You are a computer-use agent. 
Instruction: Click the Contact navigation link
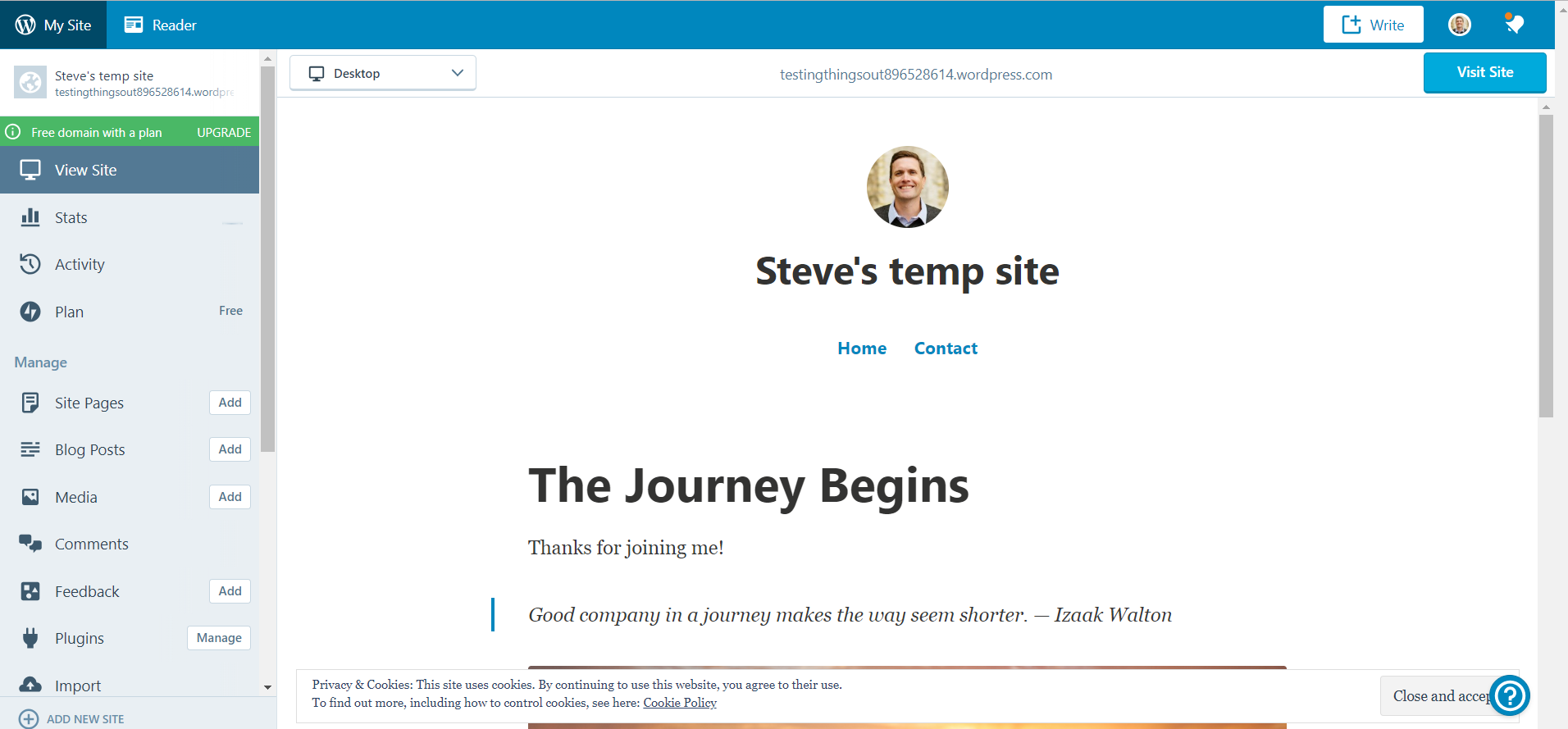[946, 349]
